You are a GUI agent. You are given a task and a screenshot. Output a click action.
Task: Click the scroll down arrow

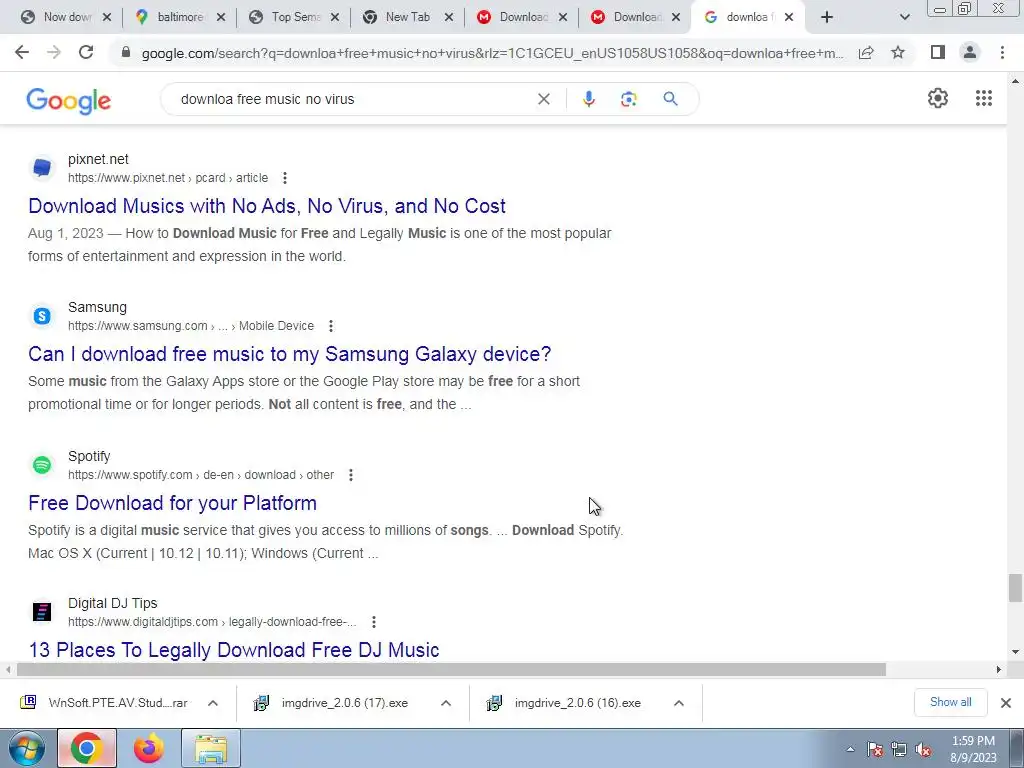point(1015,652)
